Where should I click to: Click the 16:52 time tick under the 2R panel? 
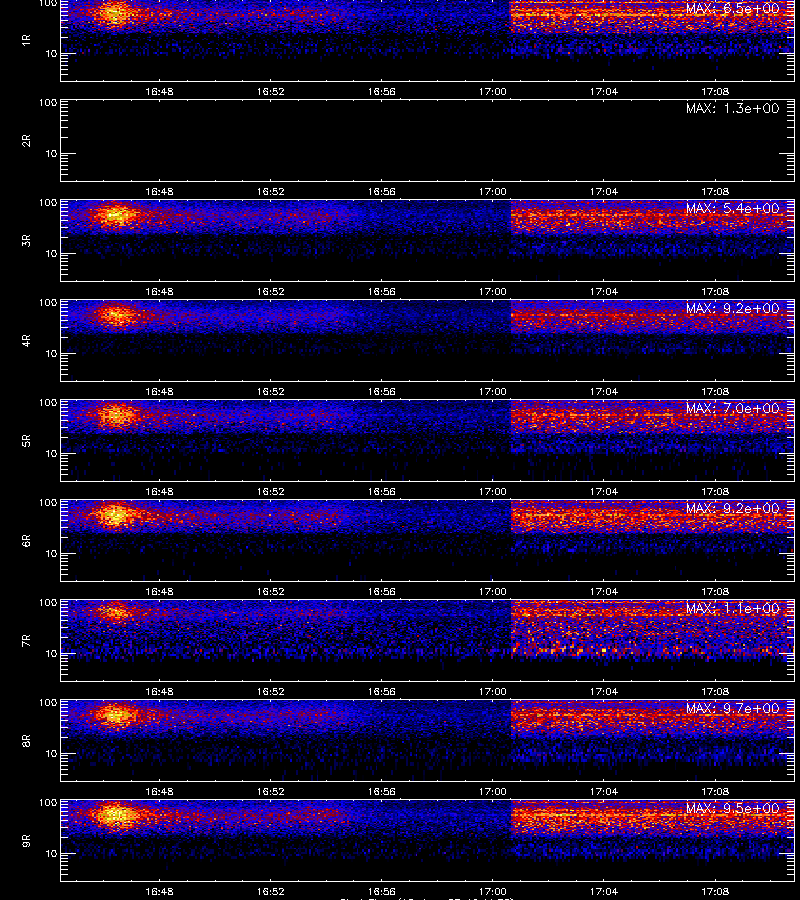point(270,192)
